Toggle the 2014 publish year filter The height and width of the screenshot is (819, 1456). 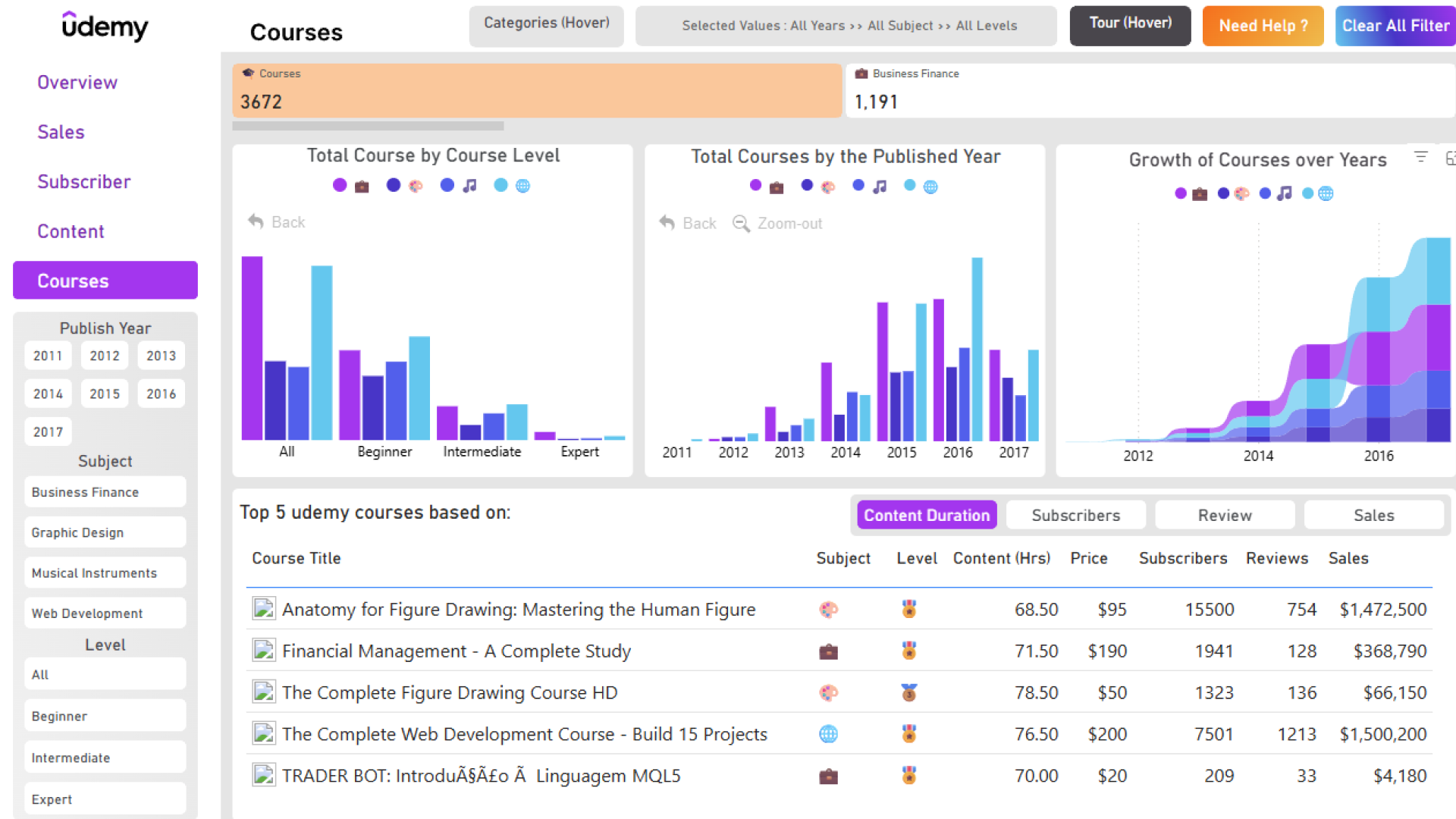pyautogui.click(x=48, y=394)
